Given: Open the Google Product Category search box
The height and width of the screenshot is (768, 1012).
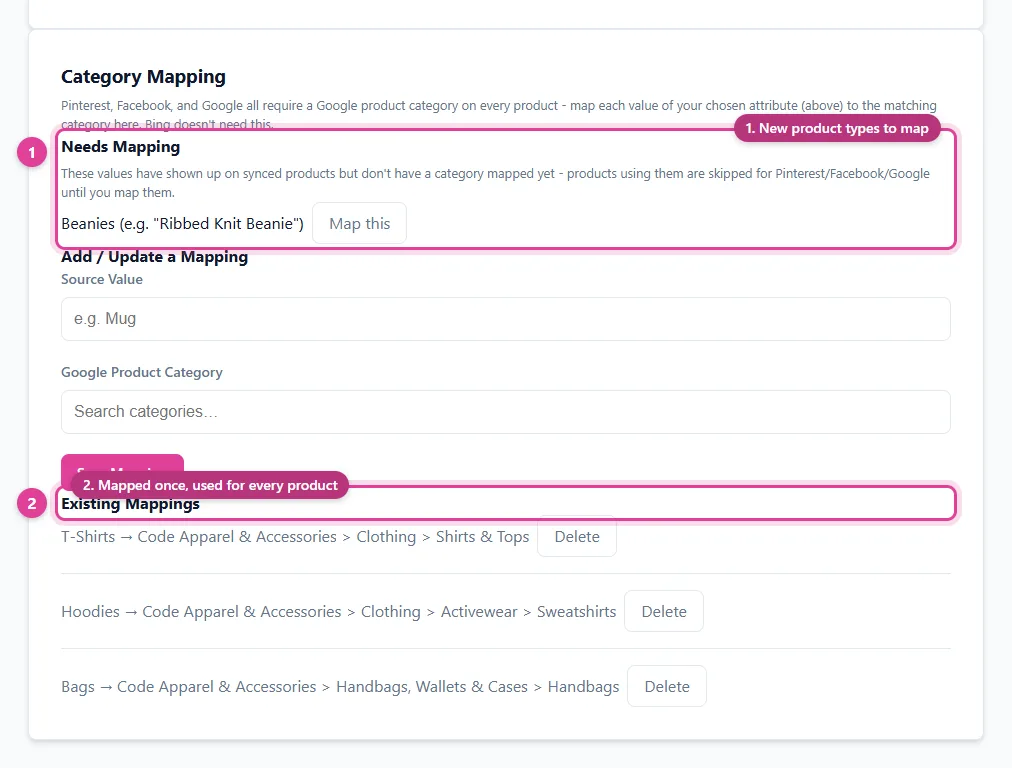Looking at the screenshot, I should point(505,412).
